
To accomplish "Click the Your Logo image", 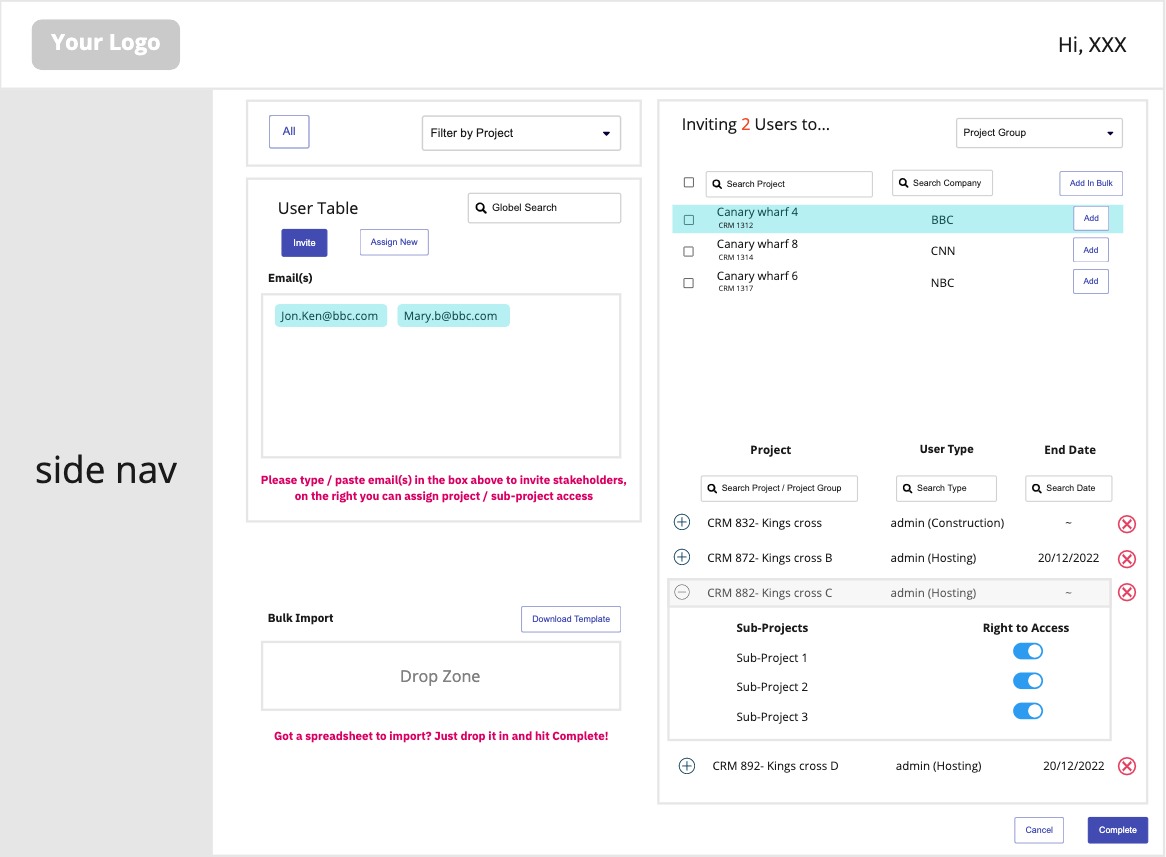I will click(106, 44).
